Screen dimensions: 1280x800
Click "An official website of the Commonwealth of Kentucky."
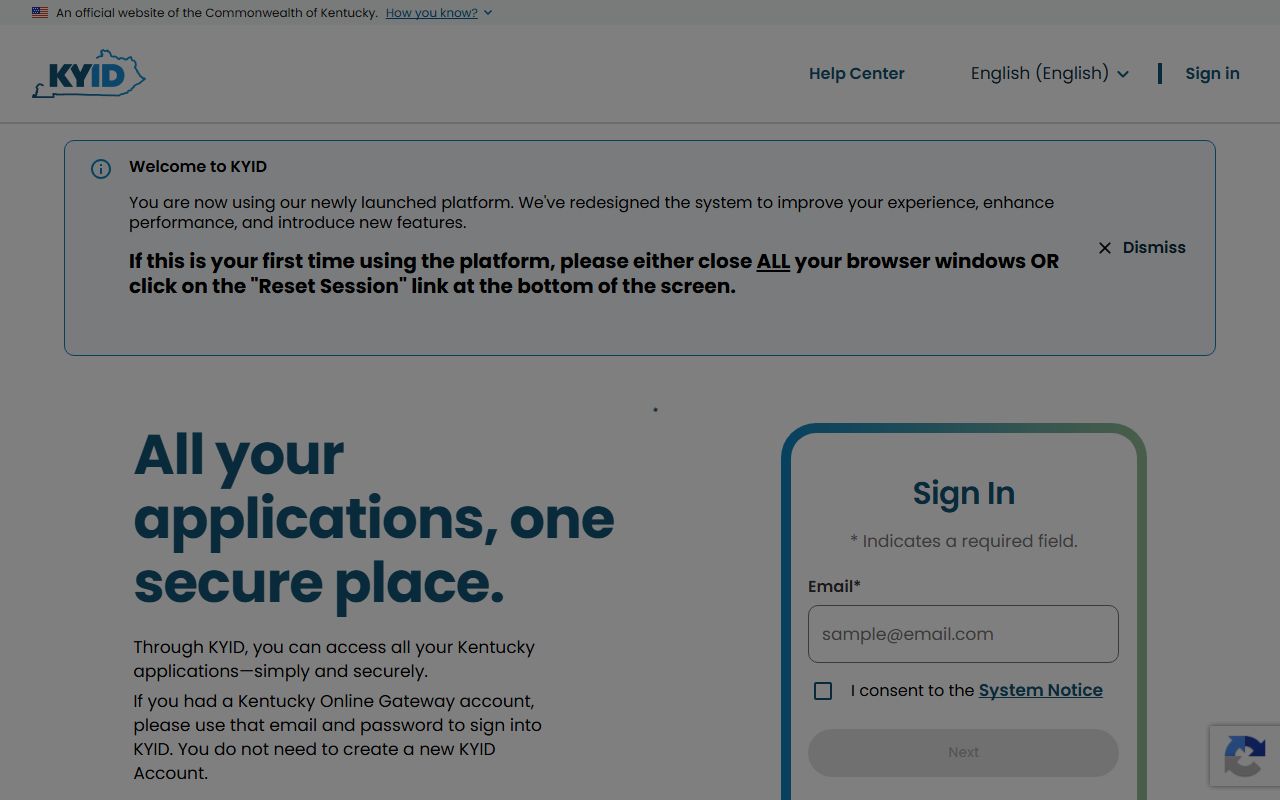217,13
